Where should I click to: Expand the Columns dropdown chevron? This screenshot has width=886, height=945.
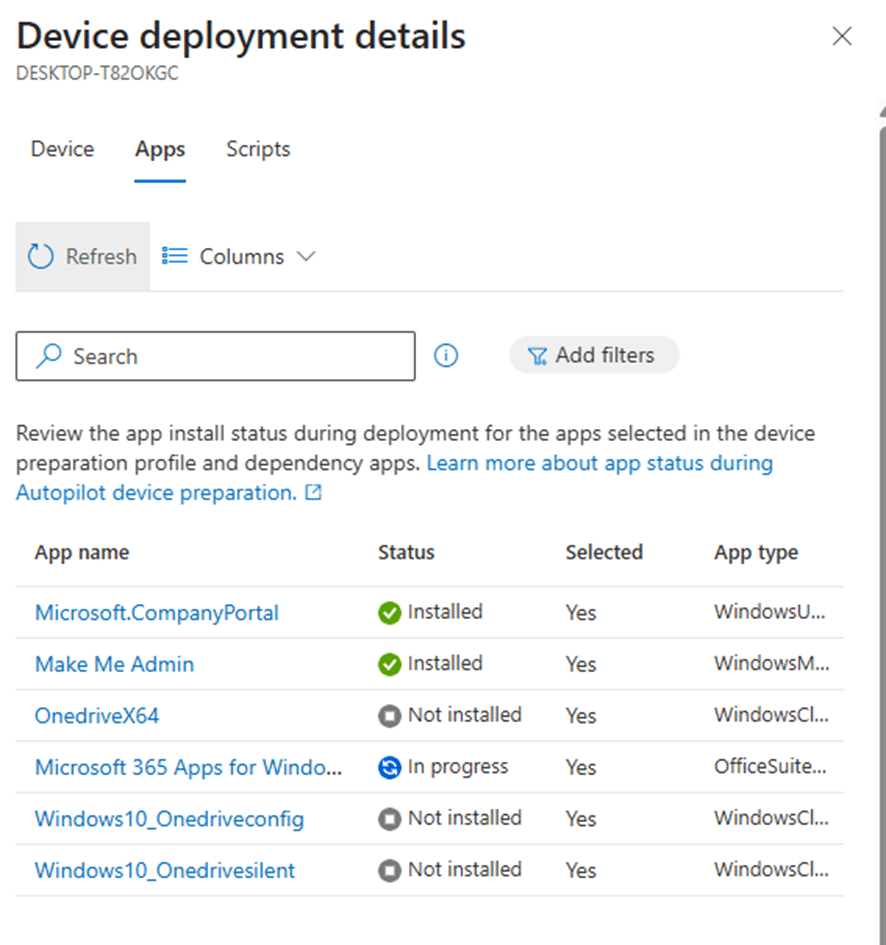point(306,257)
